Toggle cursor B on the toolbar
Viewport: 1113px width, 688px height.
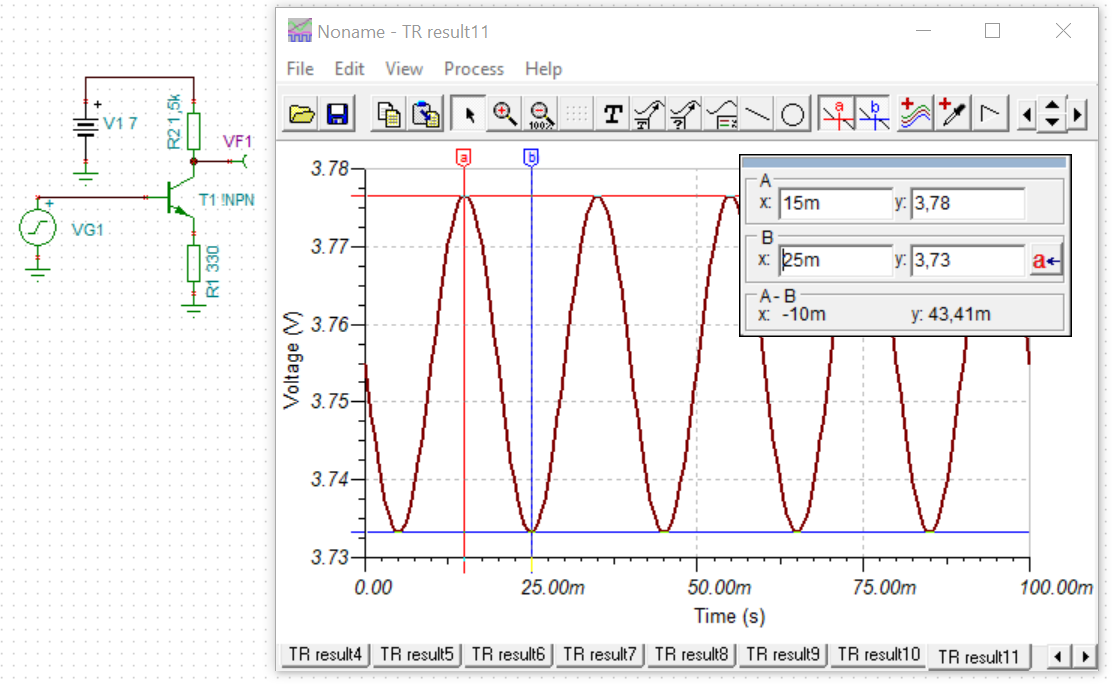click(874, 114)
